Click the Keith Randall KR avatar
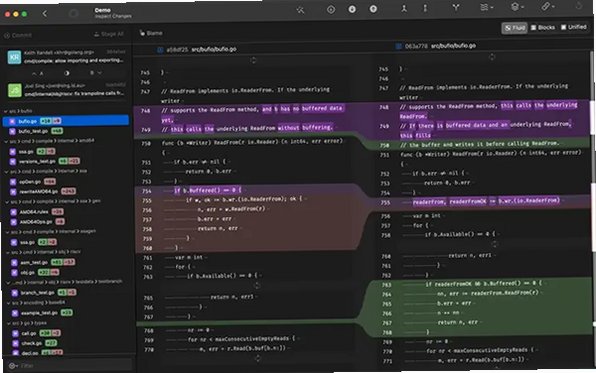The width and height of the screenshot is (596, 373). tap(14, 57)
